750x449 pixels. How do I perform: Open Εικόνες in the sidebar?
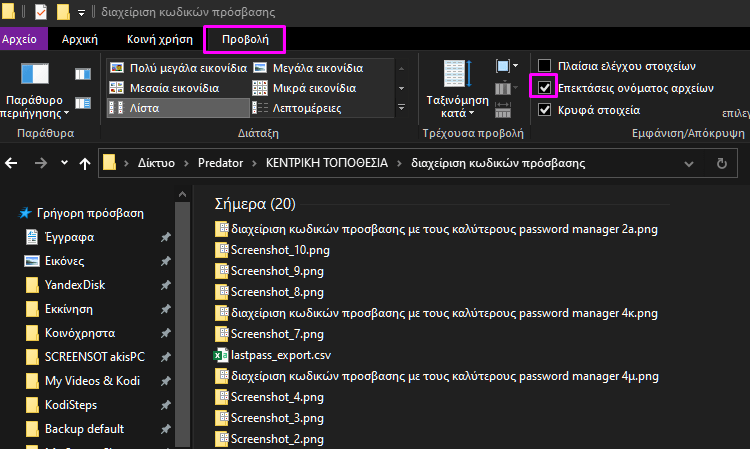pos(64,261)
